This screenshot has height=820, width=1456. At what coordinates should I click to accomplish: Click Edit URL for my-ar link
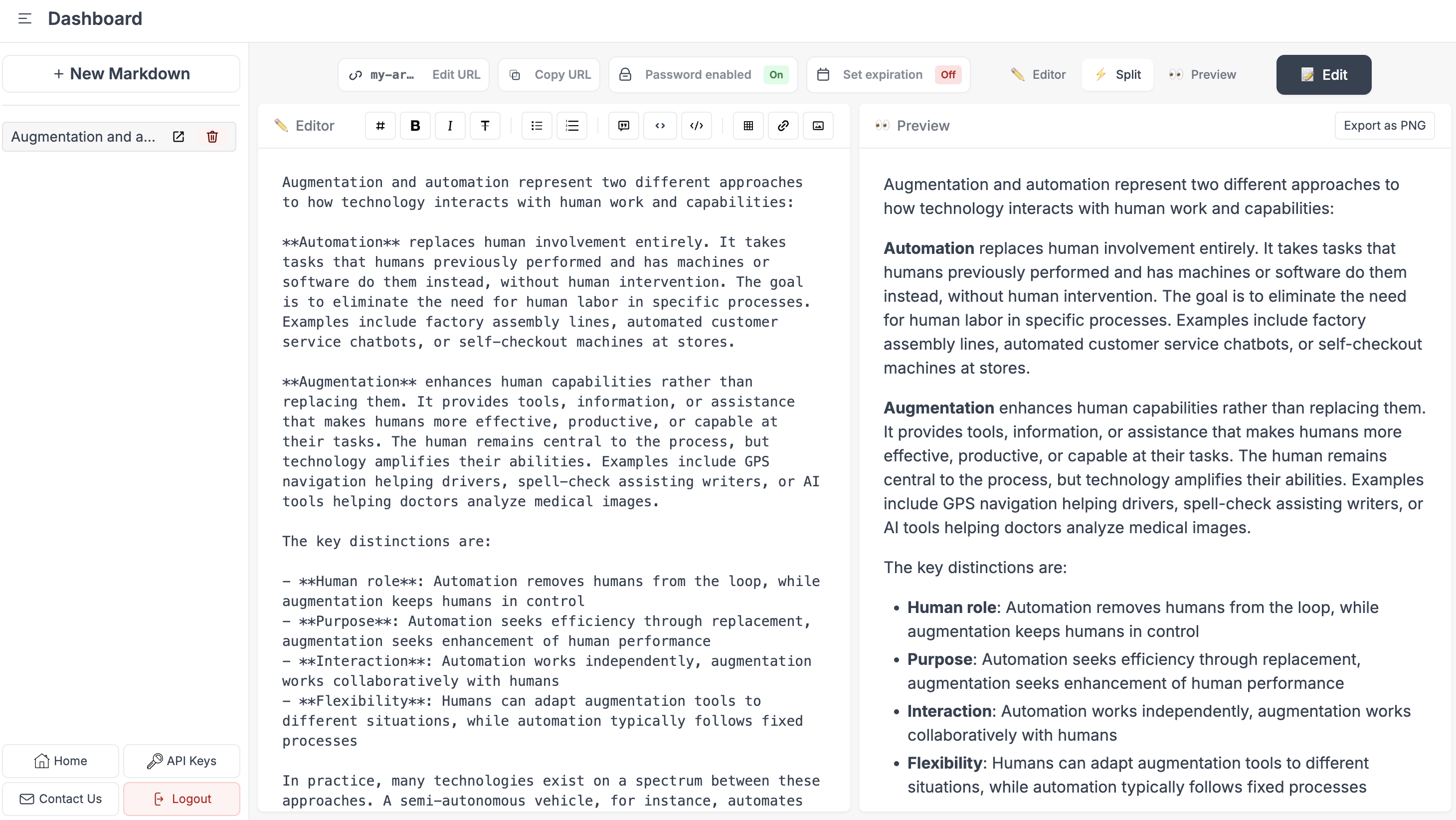click(456, 74)
